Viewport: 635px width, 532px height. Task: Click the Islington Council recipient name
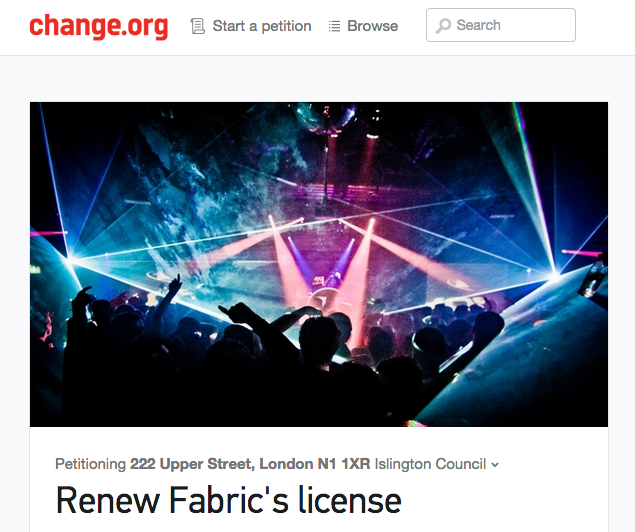pyautogui.click(x=430, y=464)
